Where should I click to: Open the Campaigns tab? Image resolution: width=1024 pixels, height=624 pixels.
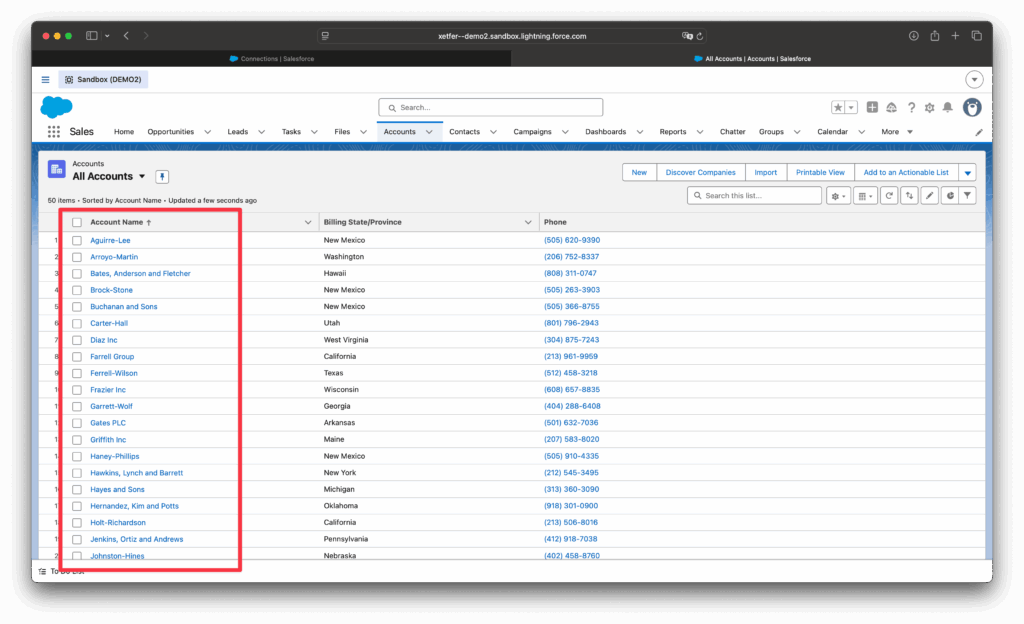pos(532,132)
